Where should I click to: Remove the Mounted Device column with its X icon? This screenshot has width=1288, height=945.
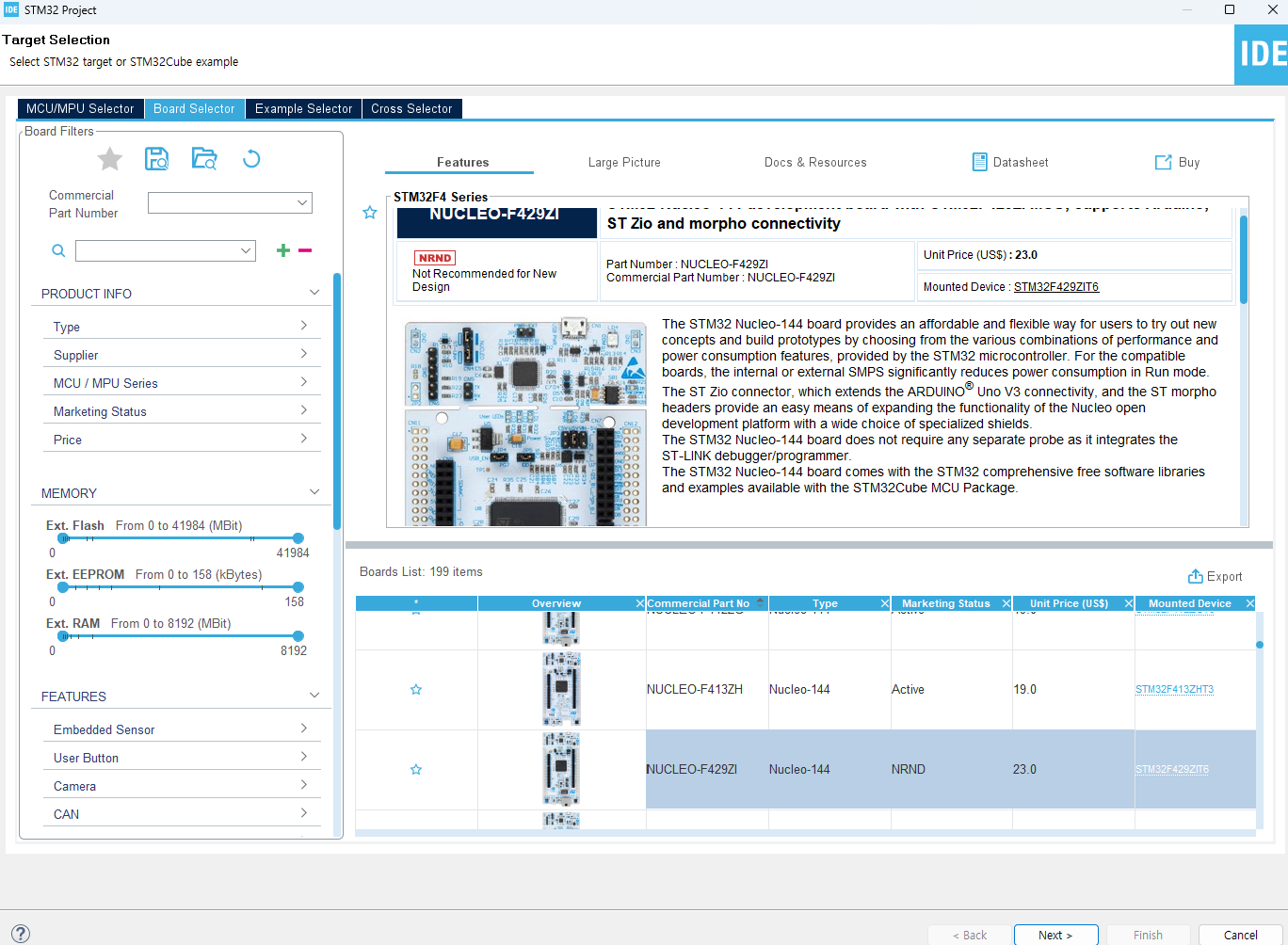(1250, 603)
